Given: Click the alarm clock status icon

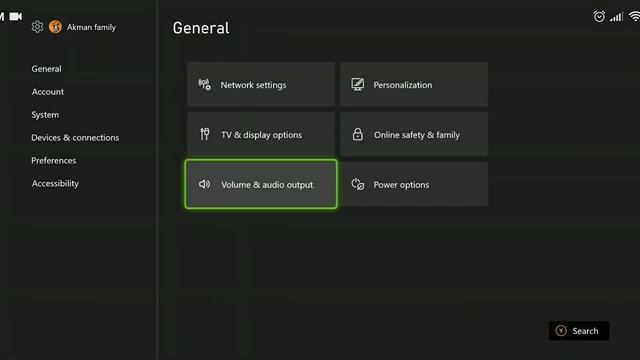Looking at the screenshot, I should coord(599,16).
